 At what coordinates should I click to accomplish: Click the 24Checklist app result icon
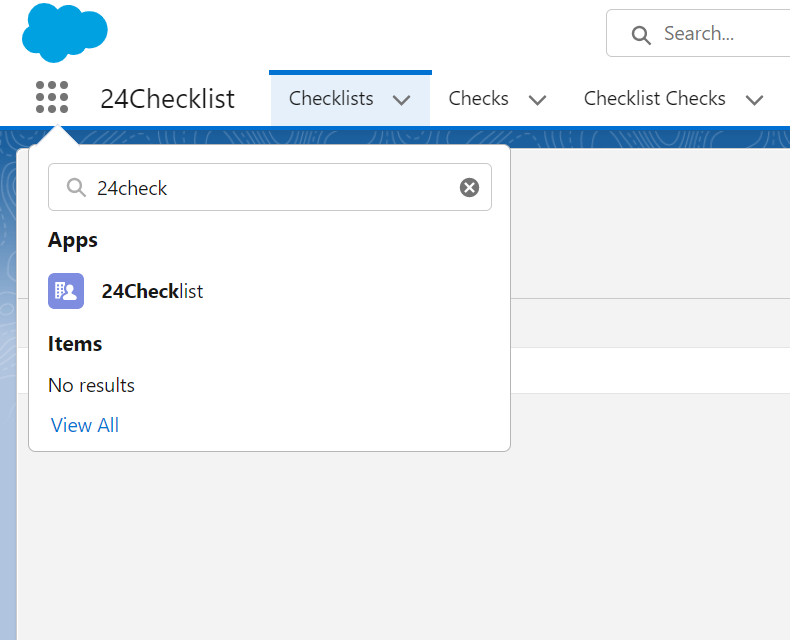click(x=66, y=291)
